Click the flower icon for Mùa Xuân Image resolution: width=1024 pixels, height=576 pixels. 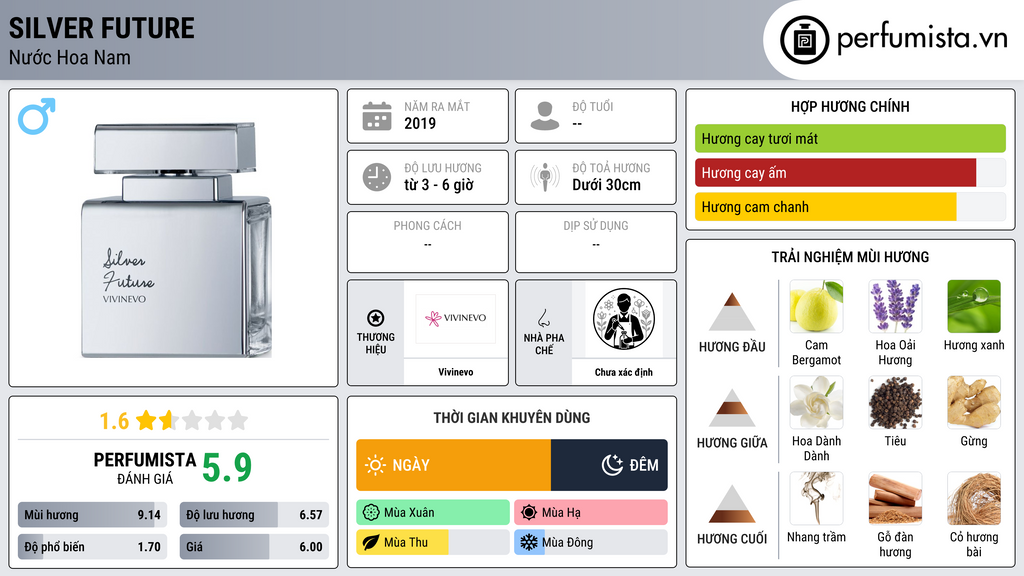(x=371, y=513)
